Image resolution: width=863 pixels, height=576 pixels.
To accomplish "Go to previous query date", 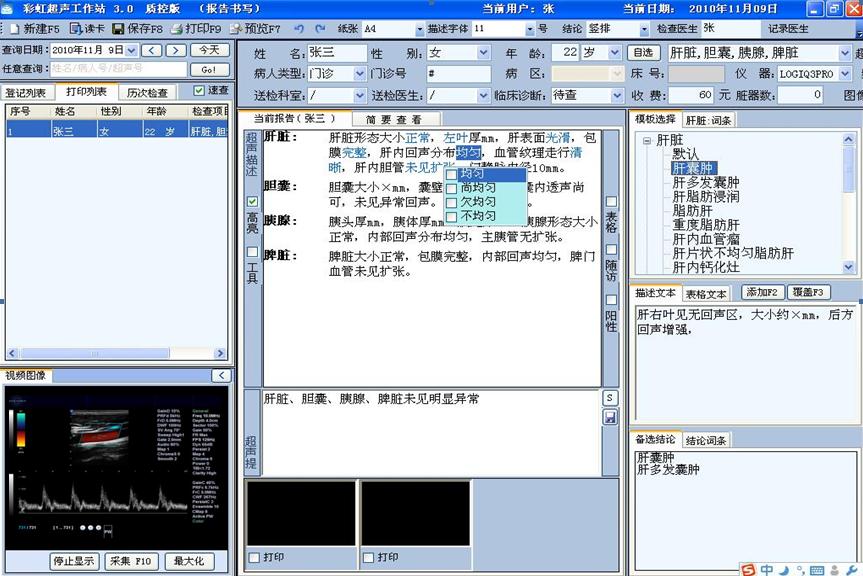I will click(151, 50).
